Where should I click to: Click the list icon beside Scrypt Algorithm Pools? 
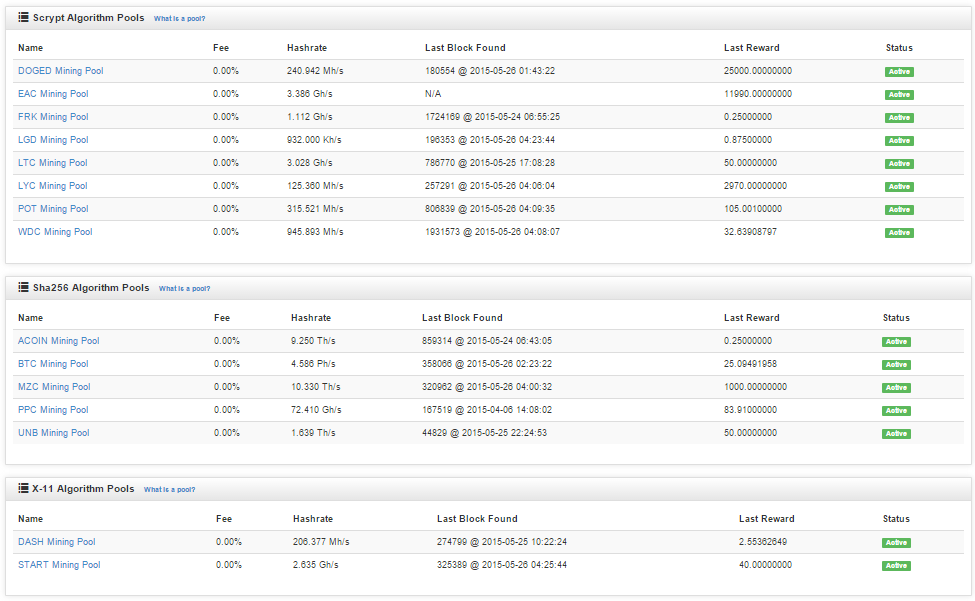tap(23, 18)
